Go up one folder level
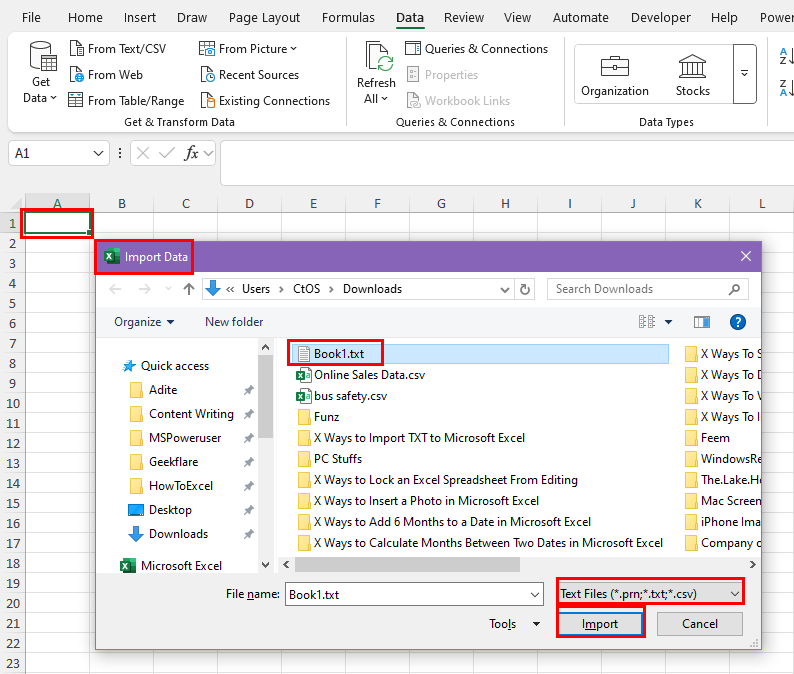This screenshot has height=674, width=794. 189,289
